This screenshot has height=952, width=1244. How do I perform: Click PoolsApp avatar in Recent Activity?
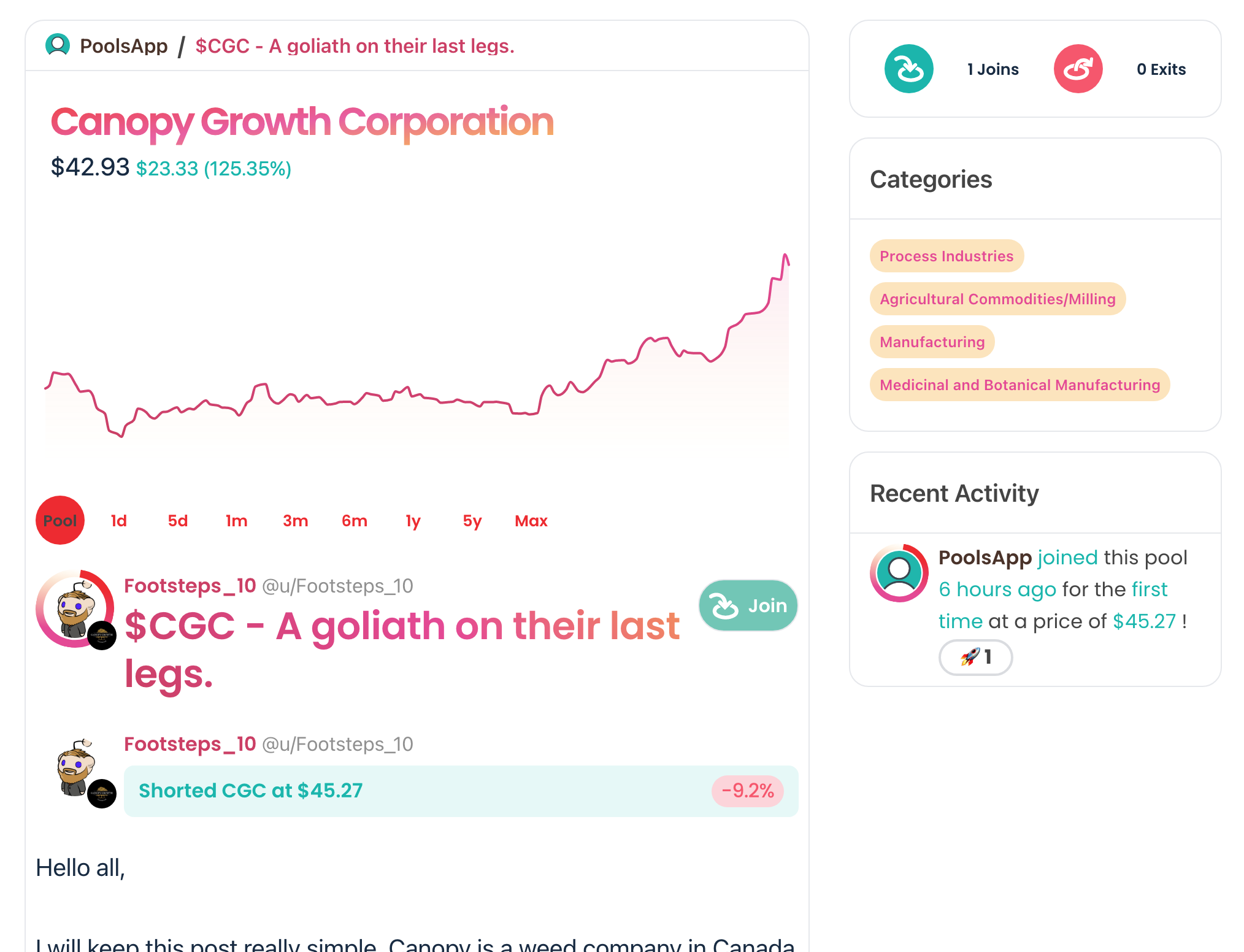899,573
